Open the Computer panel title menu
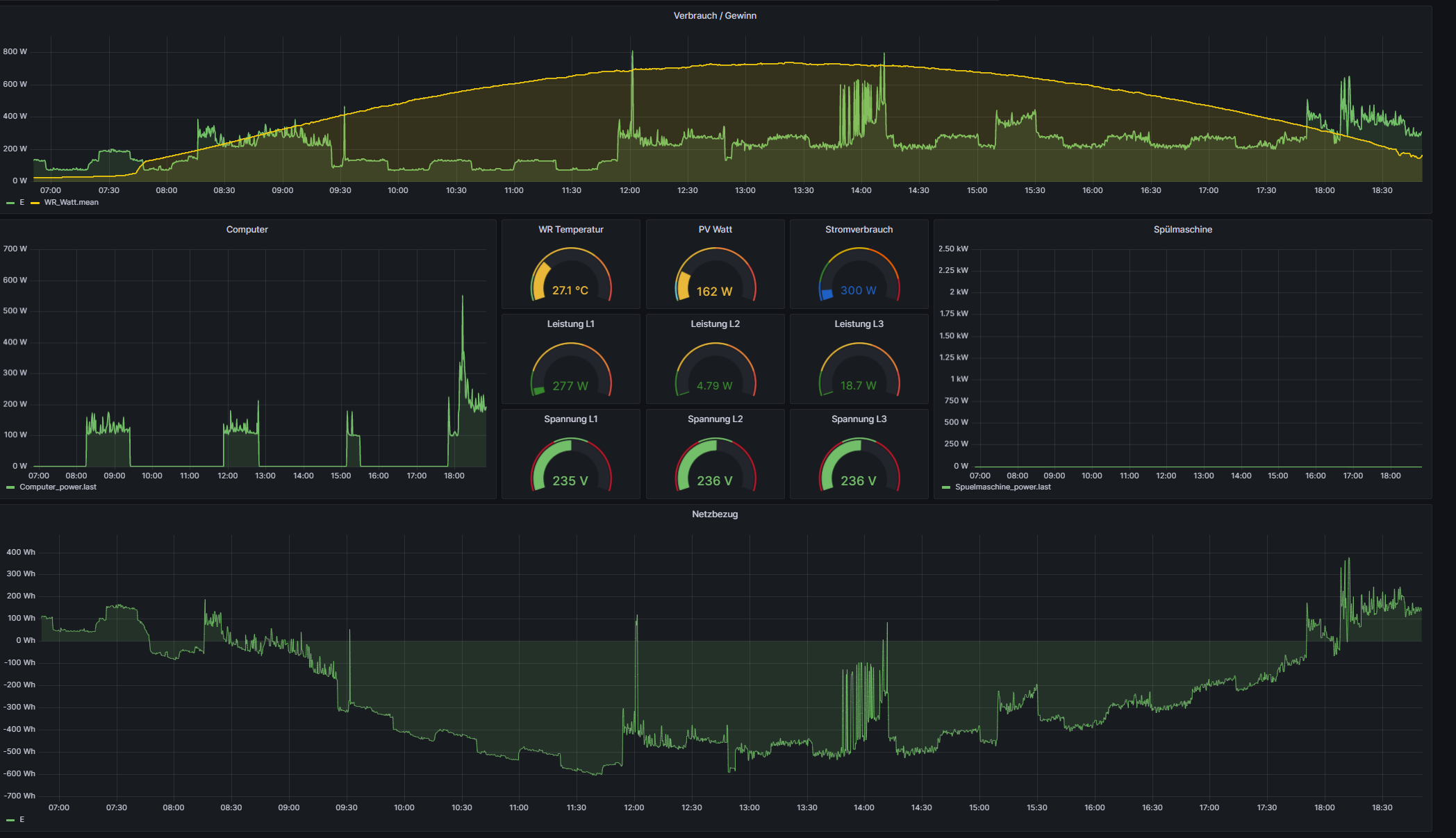 tap(247, 229)
